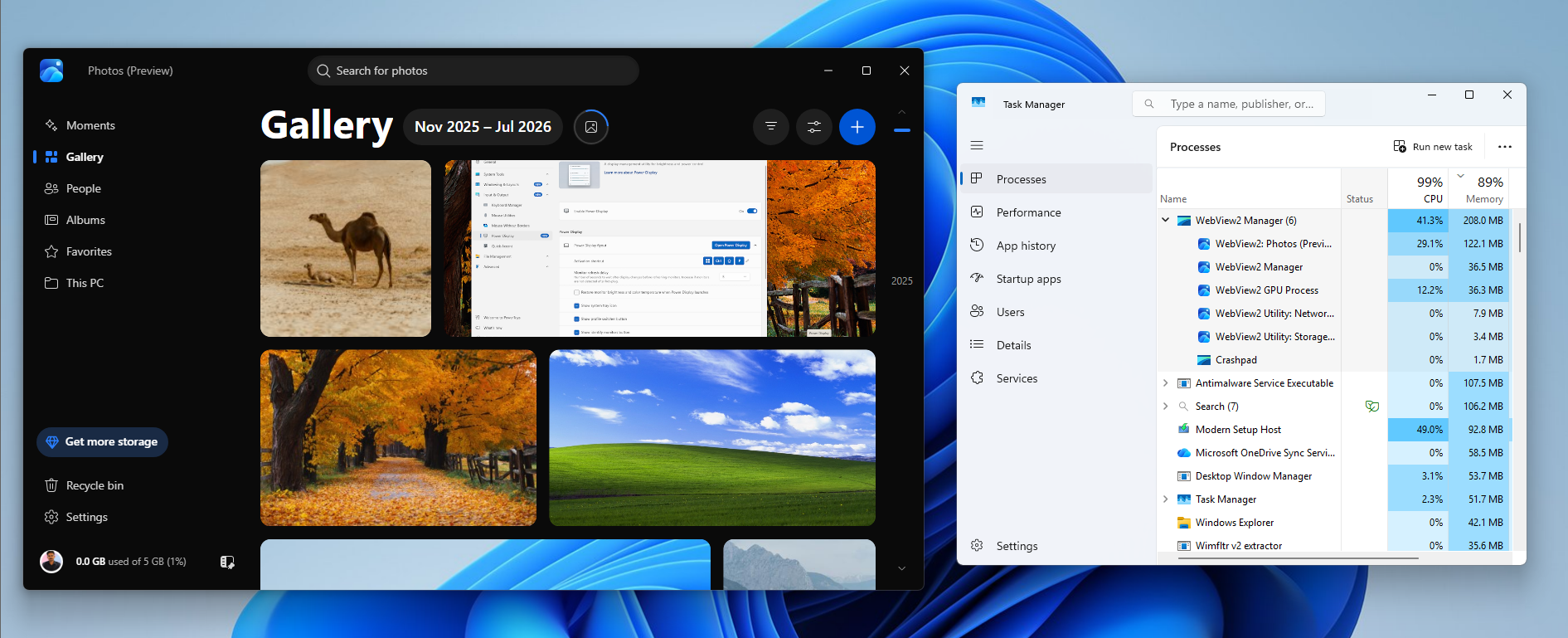Viewport: 1568px width, 638px height.
Task: Open the gallery filter icon
Action: click(x=771, y=127)
